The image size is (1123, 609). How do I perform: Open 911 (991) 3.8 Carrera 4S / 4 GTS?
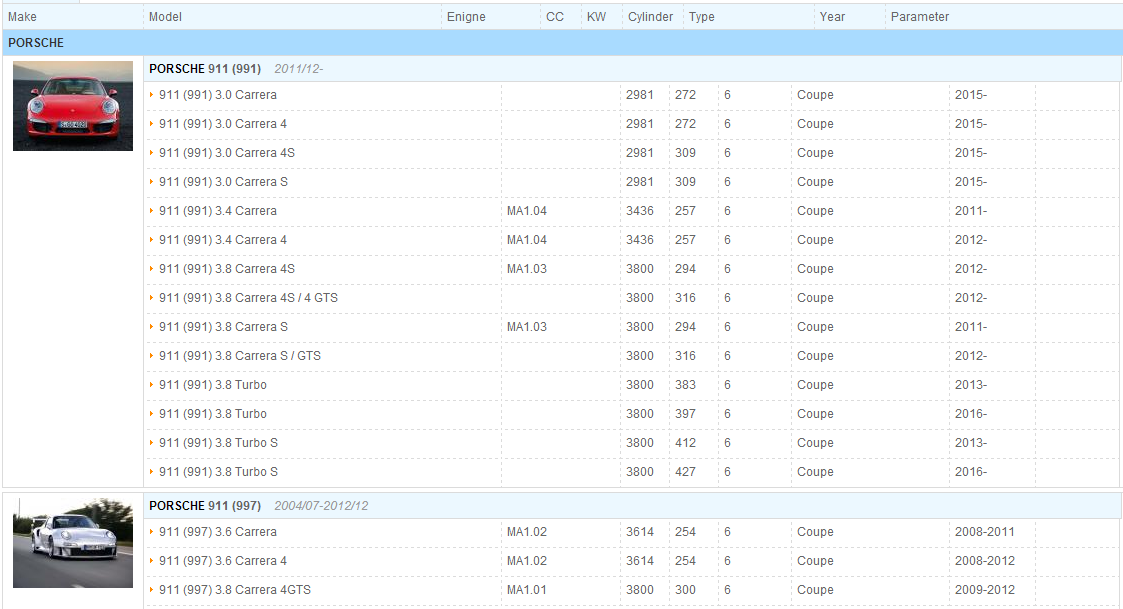pyautogui.click(x=249, y=298)
